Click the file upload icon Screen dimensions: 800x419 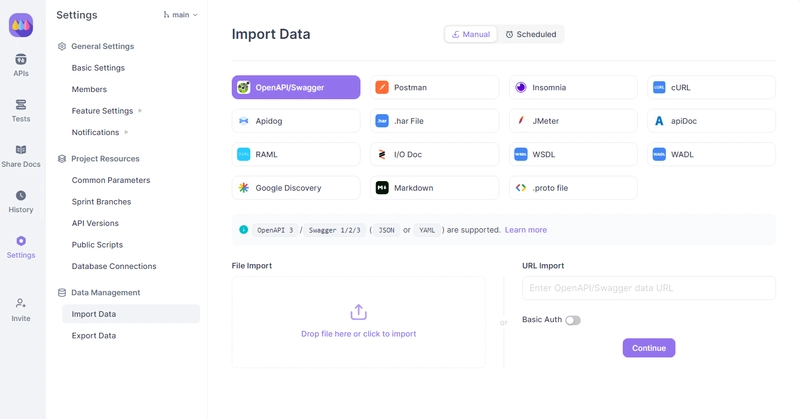[358, 313]
